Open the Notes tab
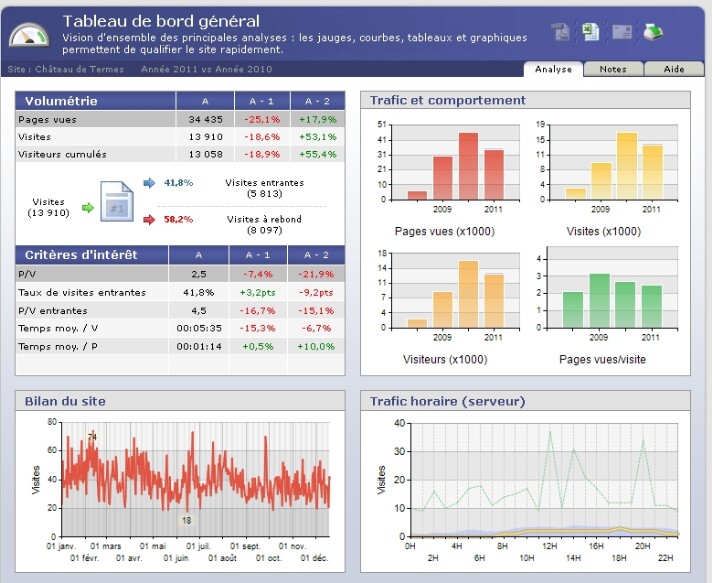This screenshot has height=583, width=712. click(612, 69)
